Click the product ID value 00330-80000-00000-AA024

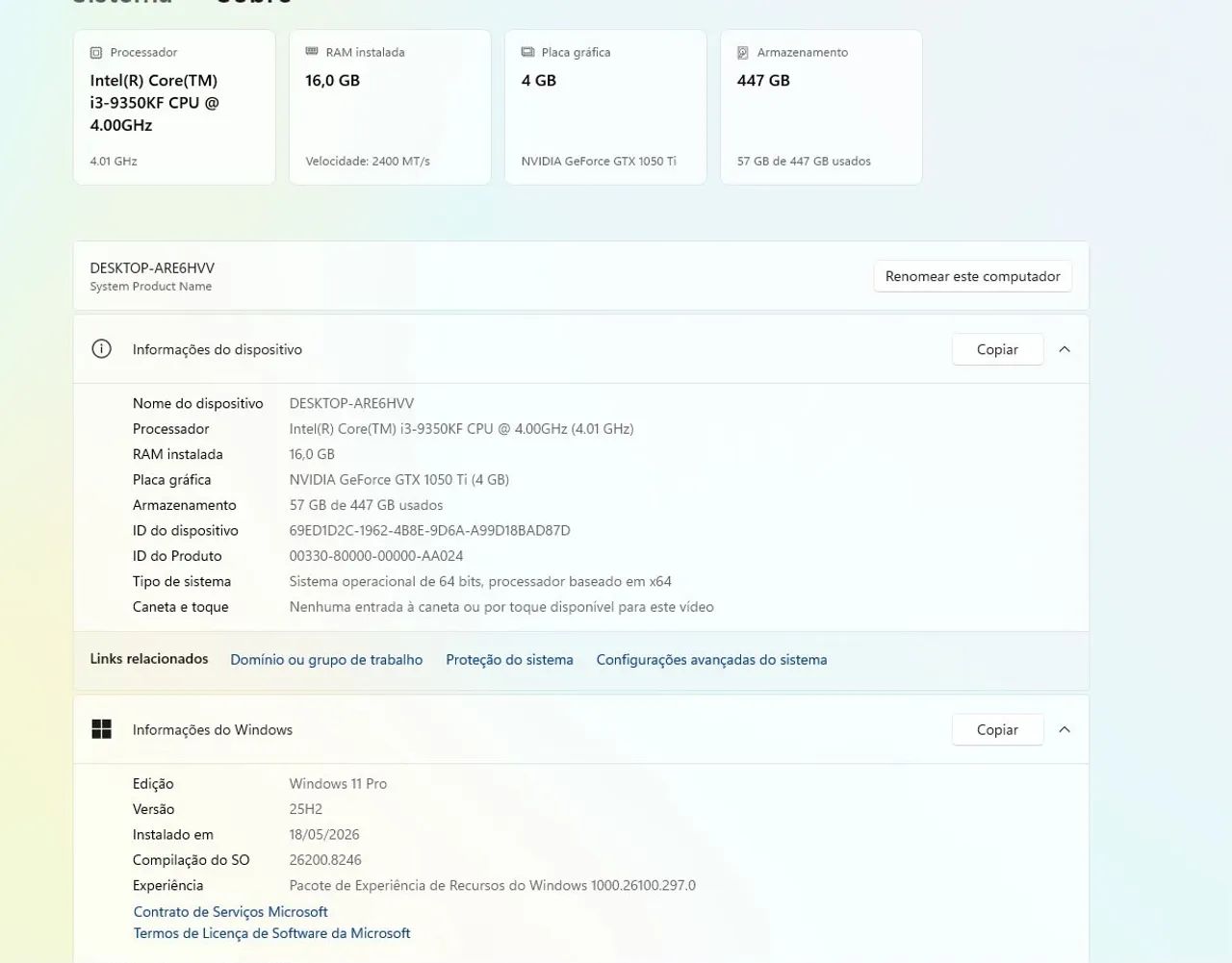click(x=376, y=556)
